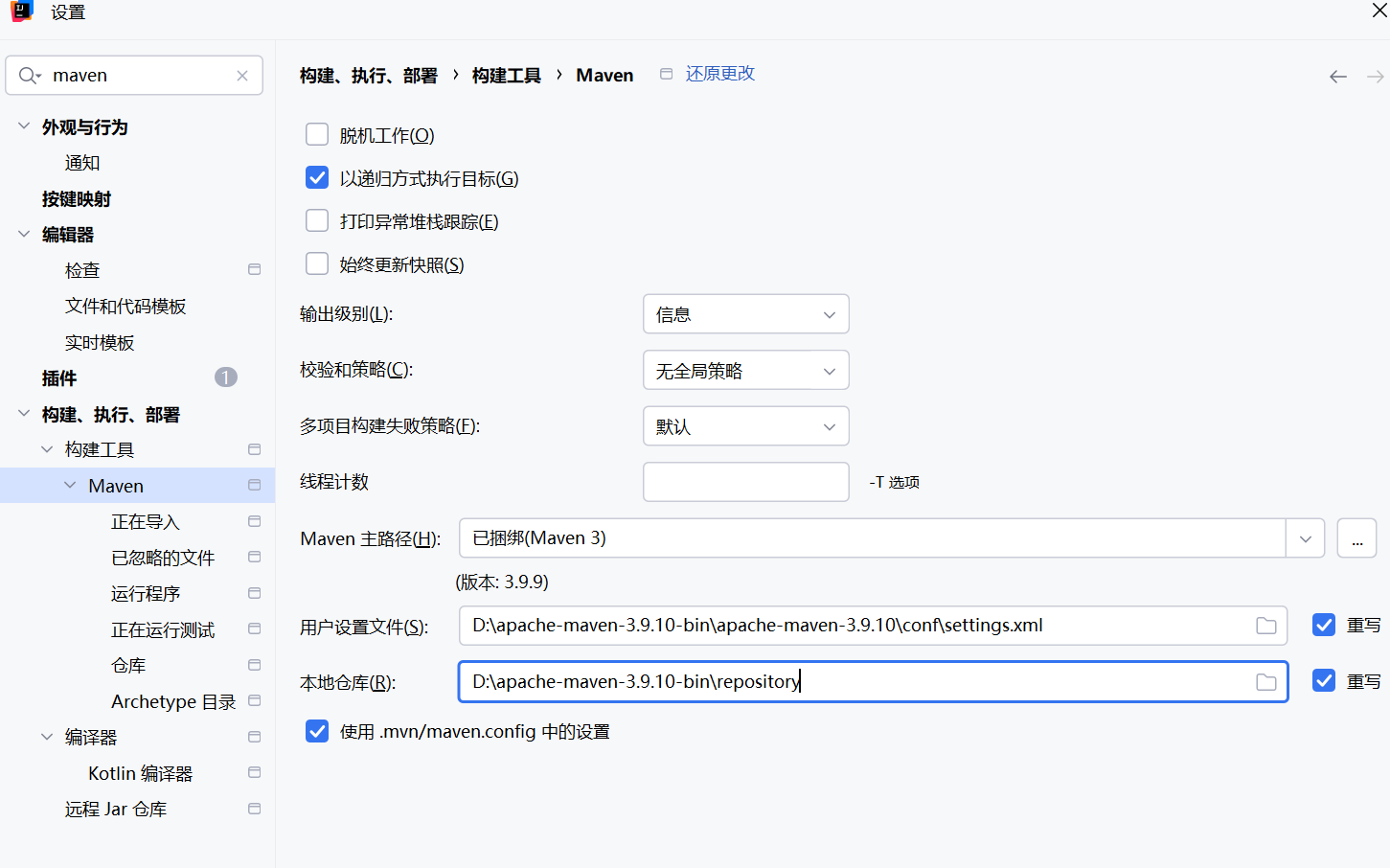The width and height of the screenshot is (1390, 868).
Task: Collapse 外观与行为 tree node
Action: (x=24, y=126)
